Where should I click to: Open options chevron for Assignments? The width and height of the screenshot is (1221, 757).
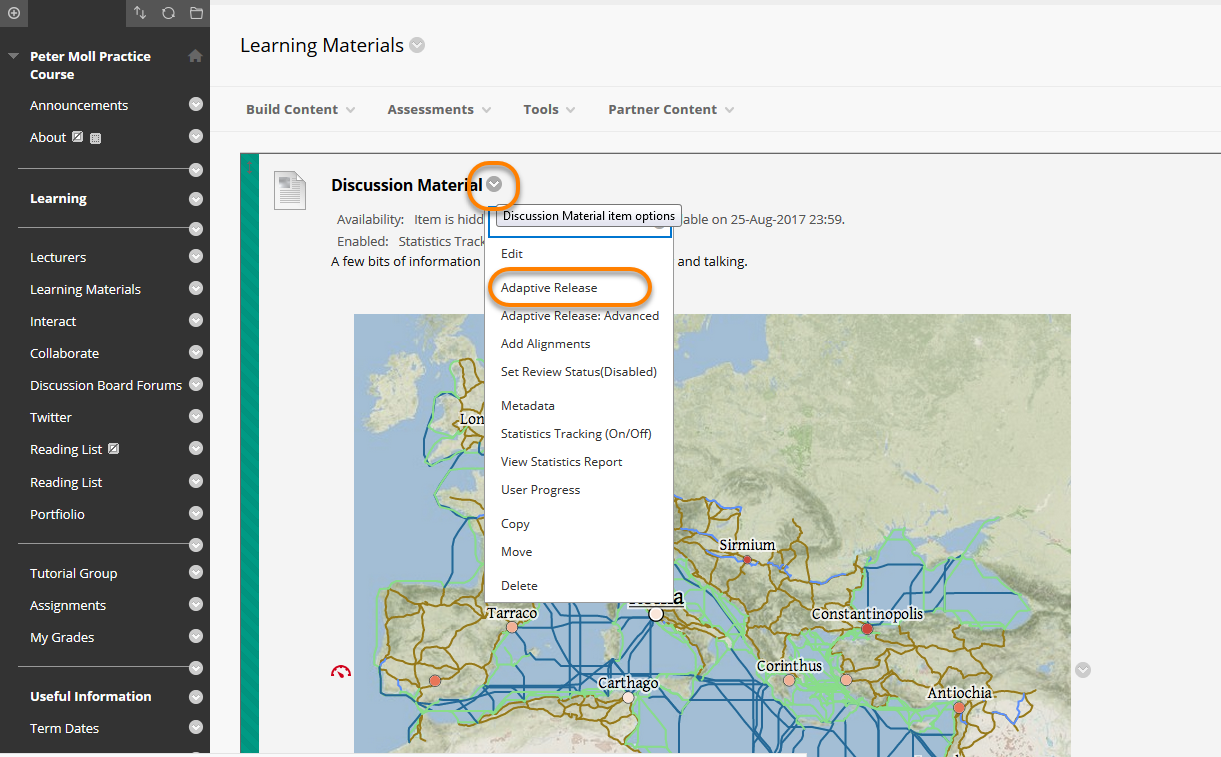click(196, 604)
